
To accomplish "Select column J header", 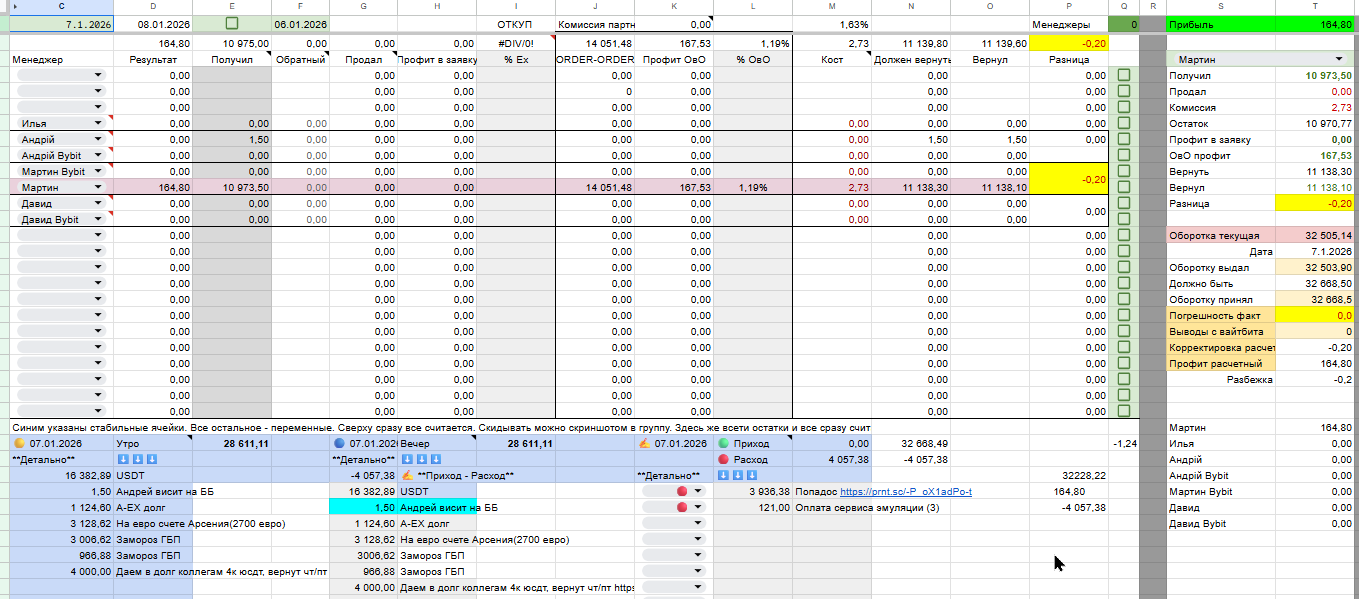I will click(x=594, y=7).
